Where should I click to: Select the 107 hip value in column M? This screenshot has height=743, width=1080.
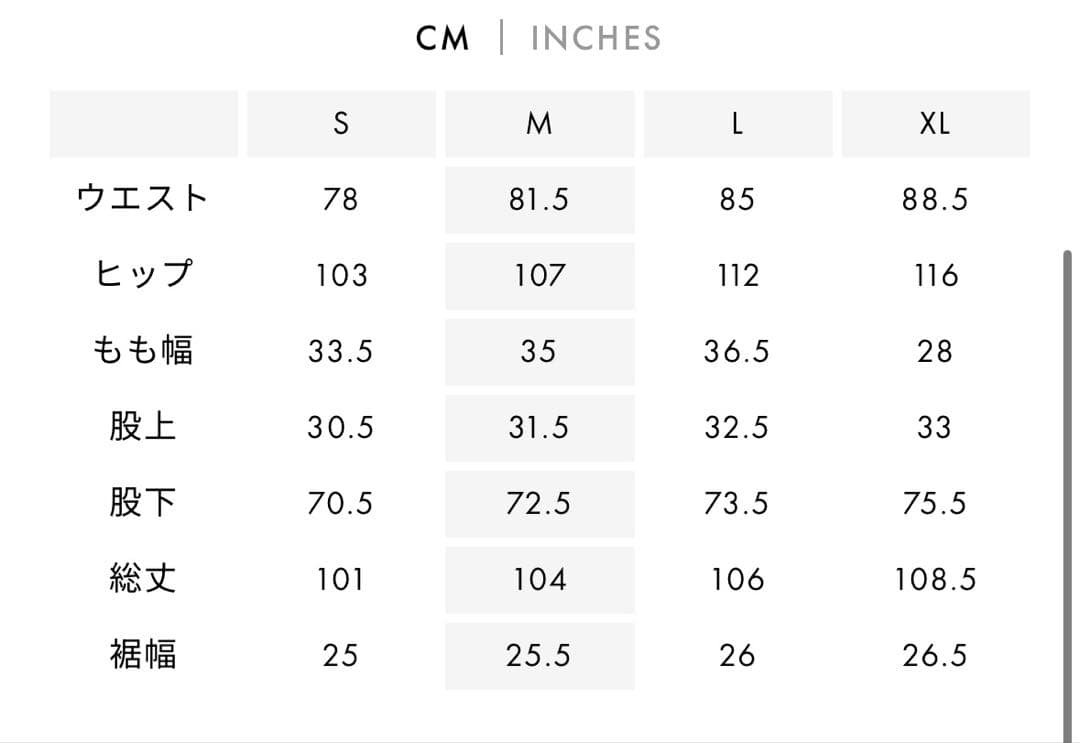coord(539,275)
